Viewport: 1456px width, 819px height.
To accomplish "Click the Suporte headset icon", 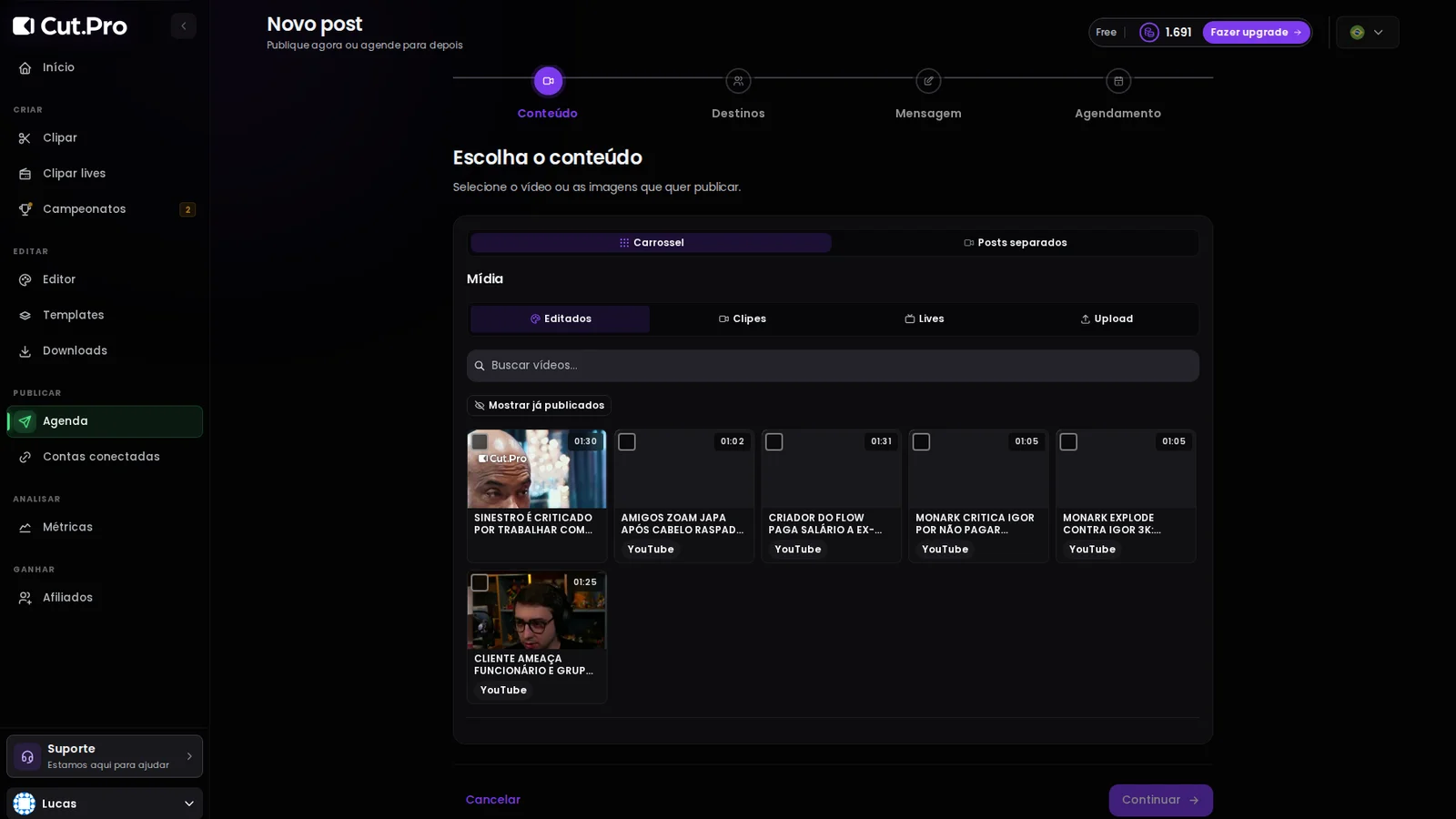I will point(27,757).
